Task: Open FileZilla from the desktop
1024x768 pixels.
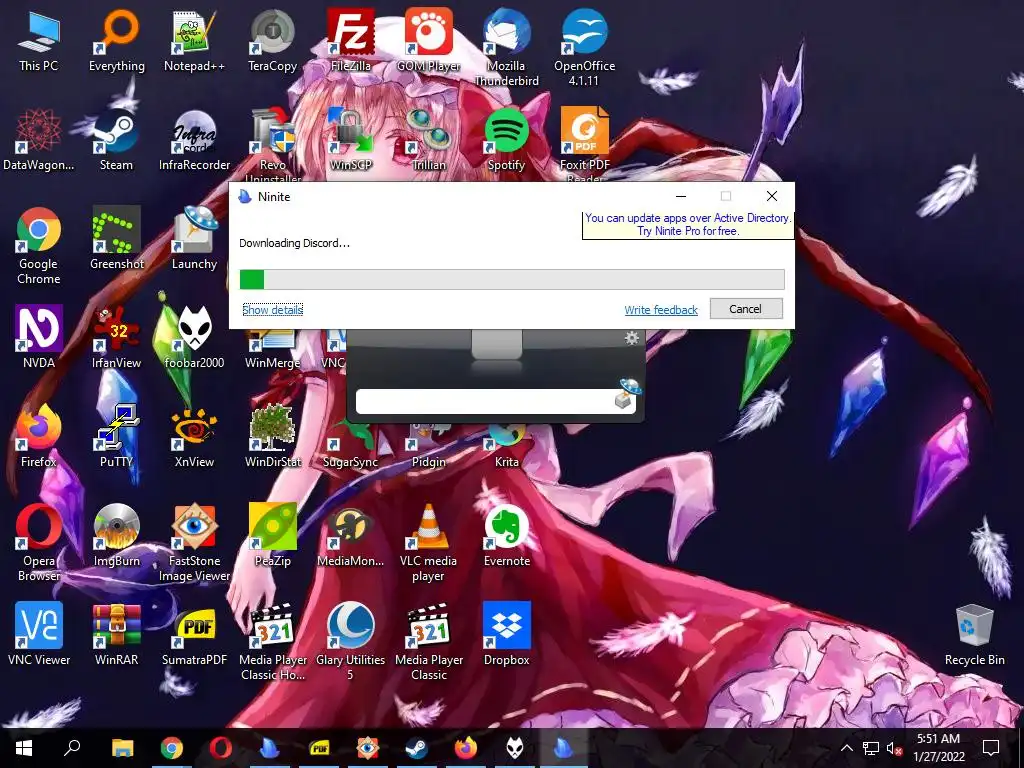Action: tap(351, 40)
